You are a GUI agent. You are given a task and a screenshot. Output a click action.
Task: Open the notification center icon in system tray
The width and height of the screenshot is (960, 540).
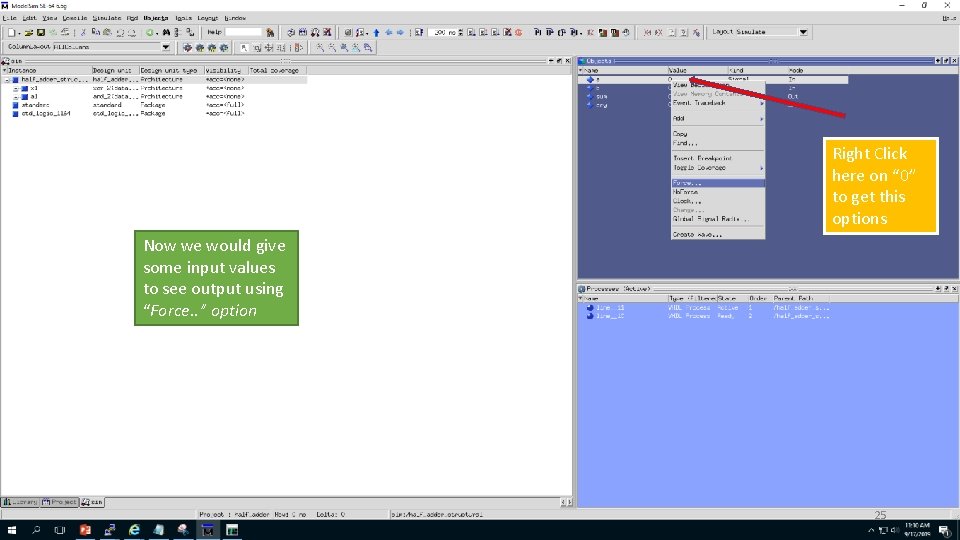[x=945, y=530]
